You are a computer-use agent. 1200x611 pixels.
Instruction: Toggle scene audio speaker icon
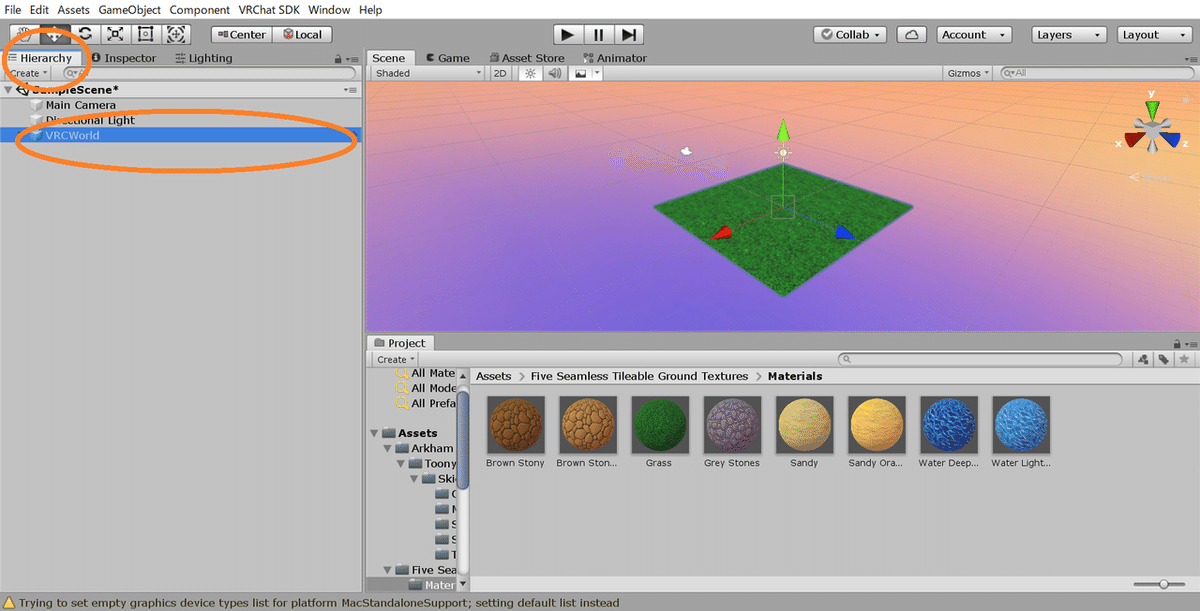click(554, 73)
